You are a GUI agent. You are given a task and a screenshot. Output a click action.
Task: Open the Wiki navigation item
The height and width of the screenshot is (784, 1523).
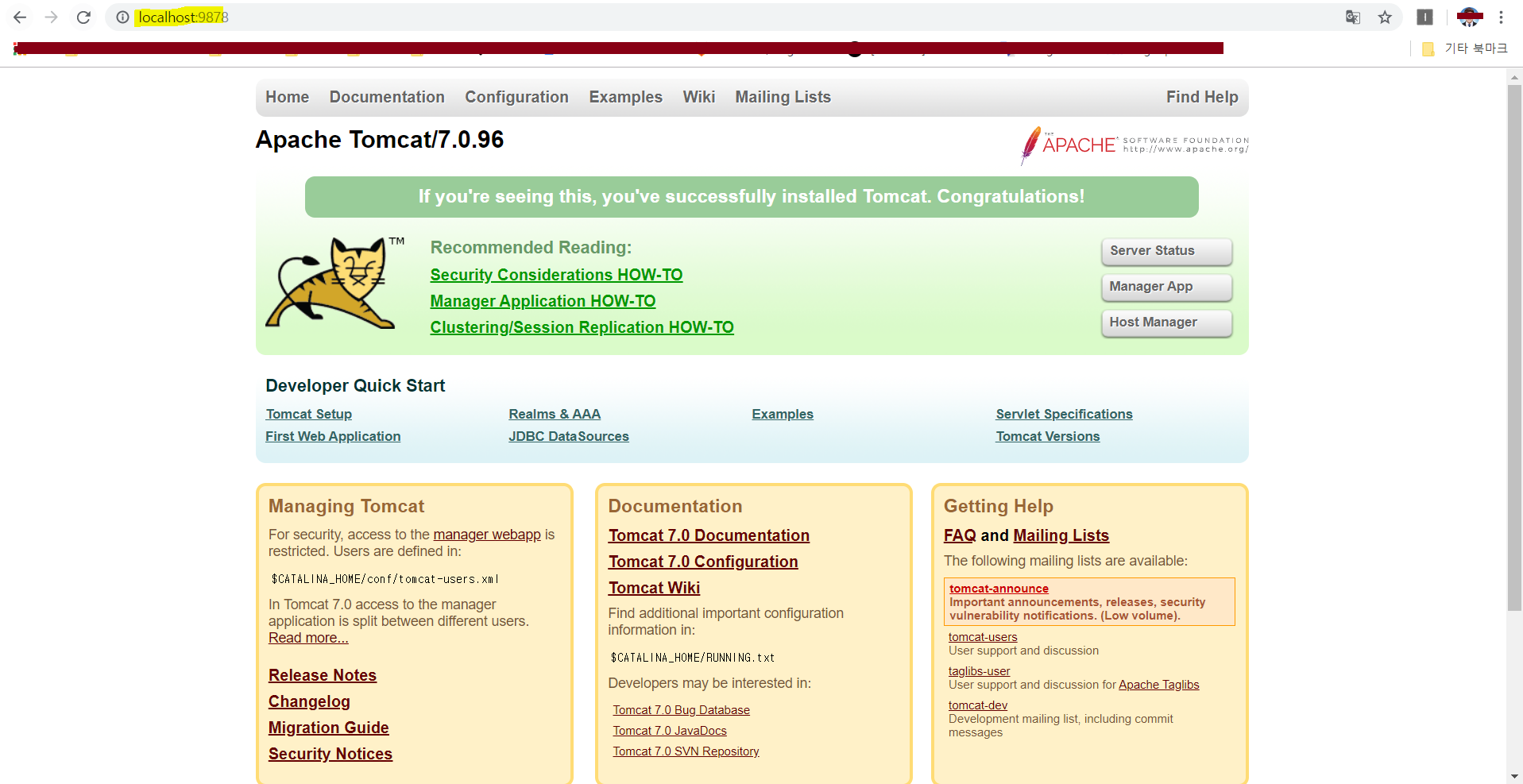coord(699,97)
